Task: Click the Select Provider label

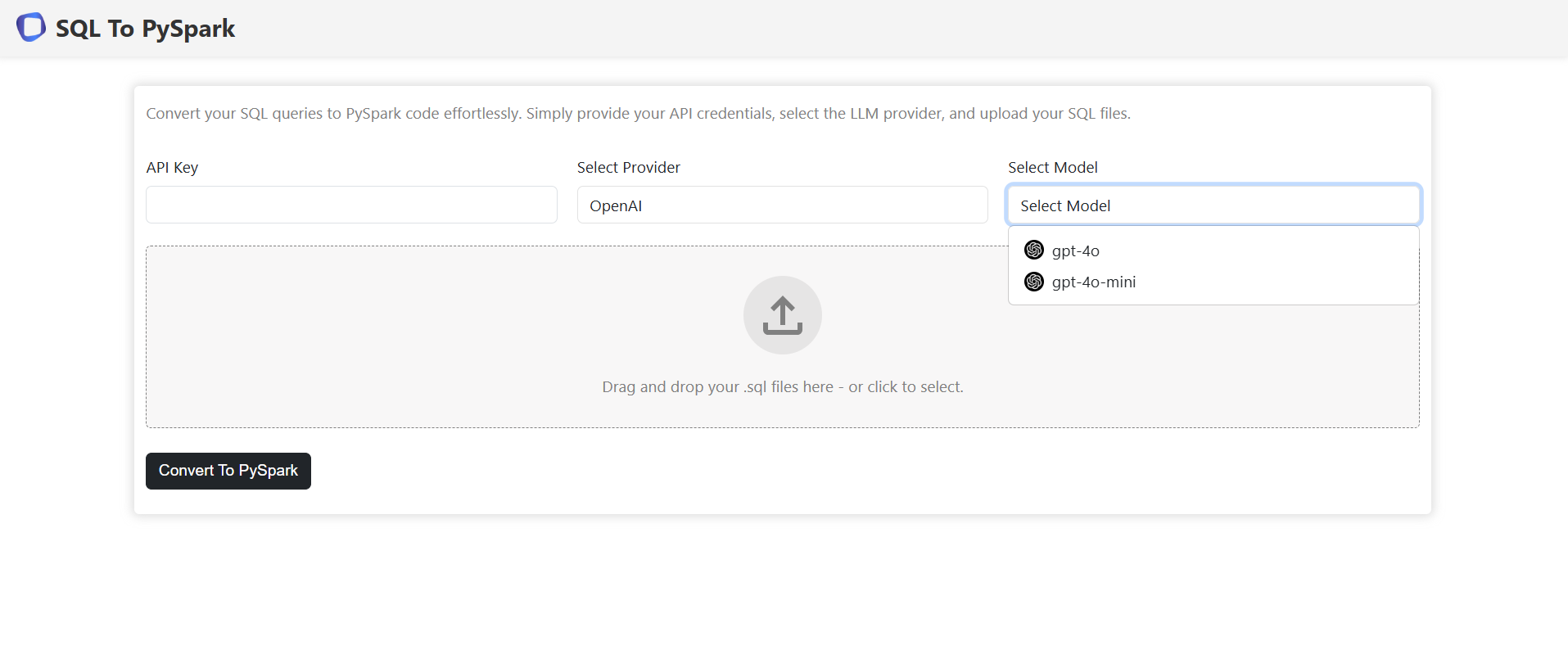Action: point(628,167)
